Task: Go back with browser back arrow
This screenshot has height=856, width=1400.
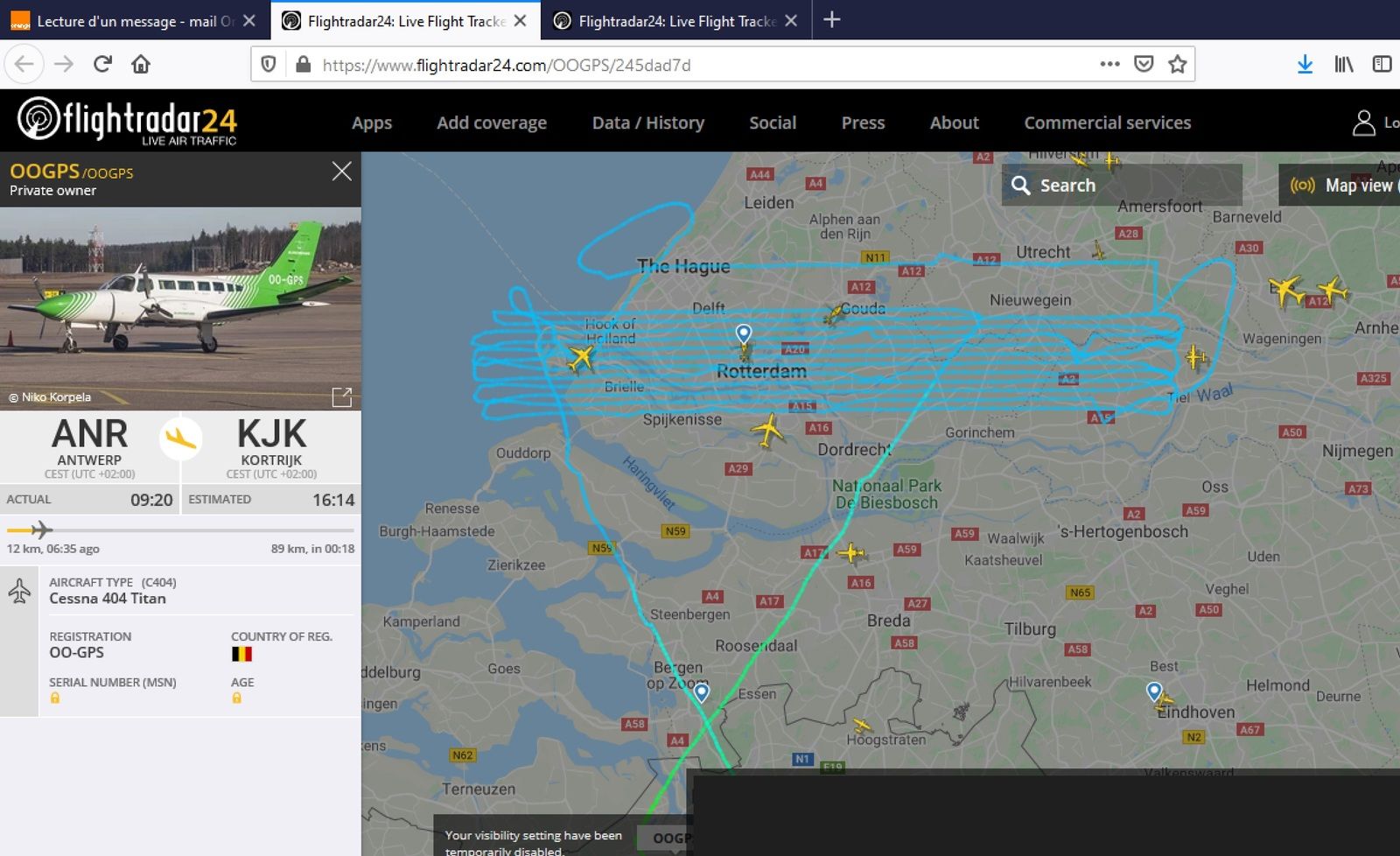Action: click(x=24, y=64)
